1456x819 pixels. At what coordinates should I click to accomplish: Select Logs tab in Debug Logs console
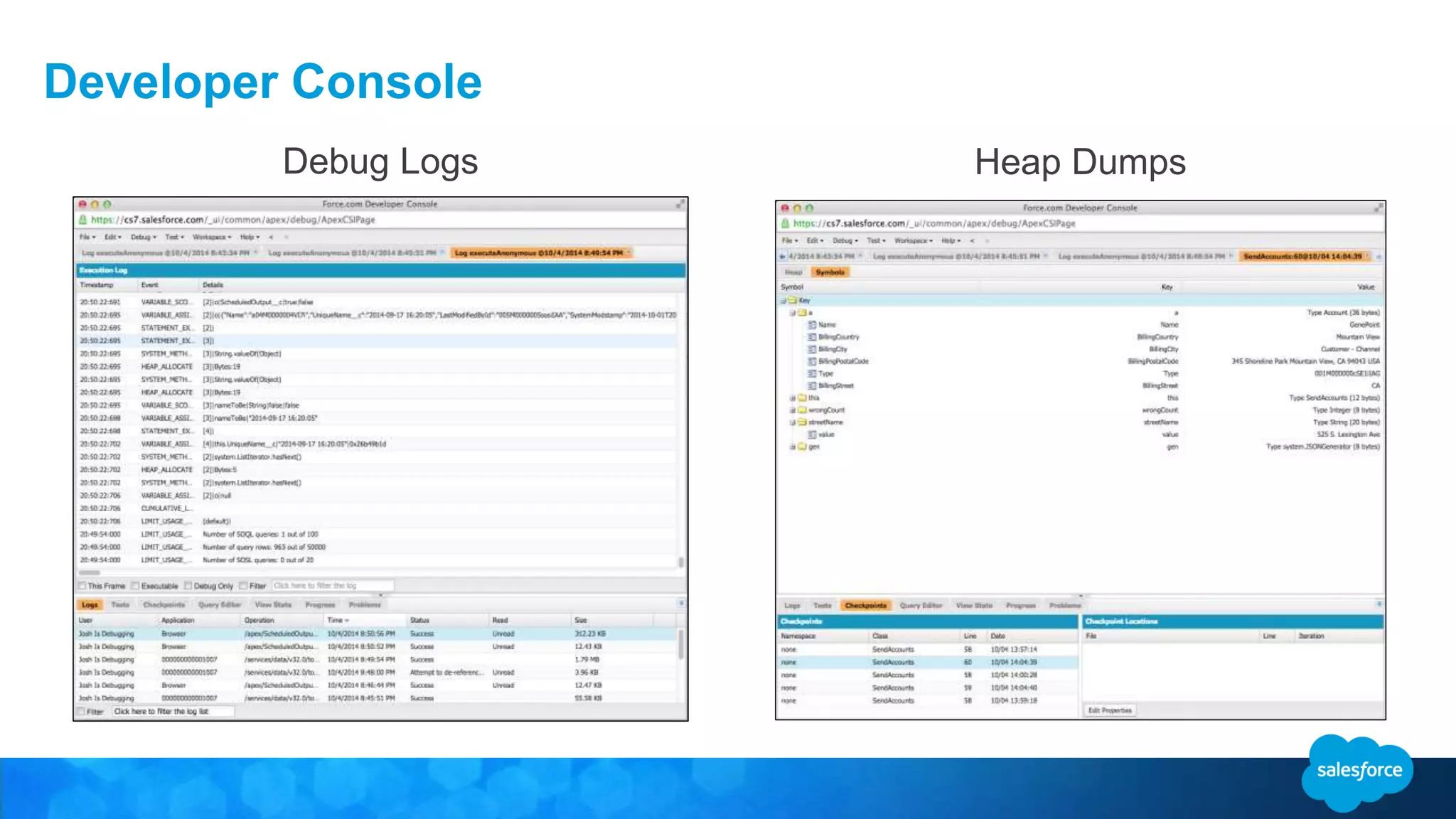coord(90,604)
